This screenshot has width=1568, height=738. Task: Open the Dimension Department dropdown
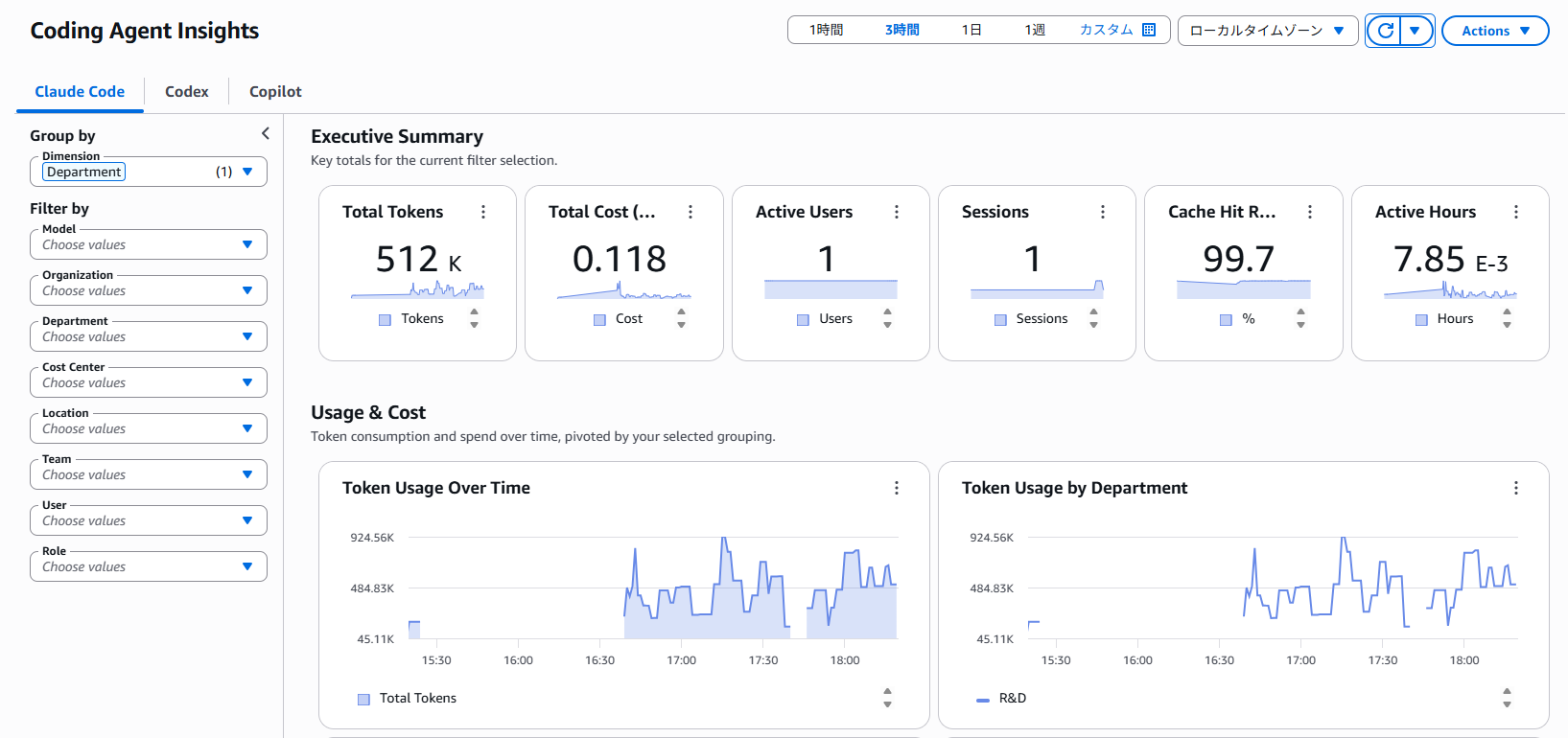click(x=149, y=172)
